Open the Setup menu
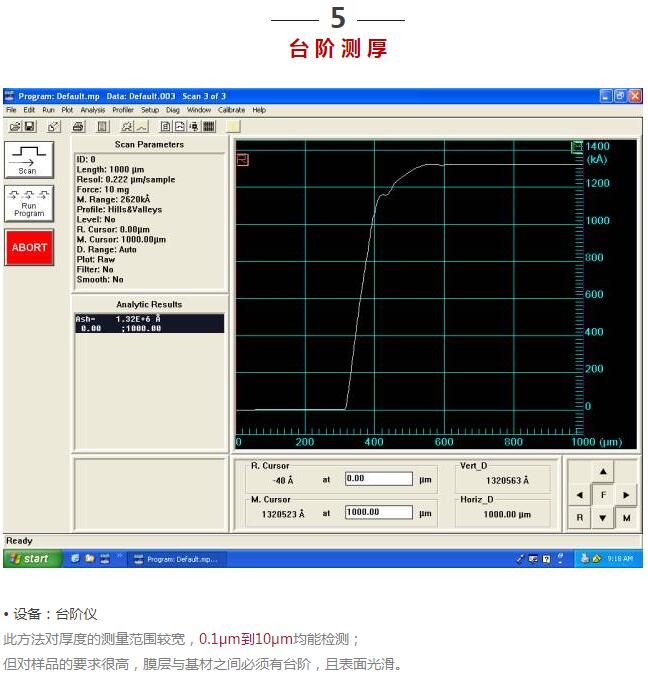648x675 pixels. tap(150, 110)
